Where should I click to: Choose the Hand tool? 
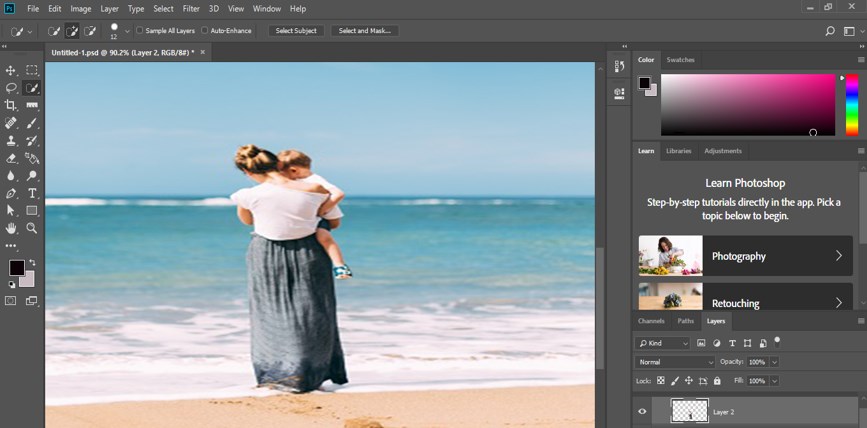pyautogui.click(x=11, y=228)
